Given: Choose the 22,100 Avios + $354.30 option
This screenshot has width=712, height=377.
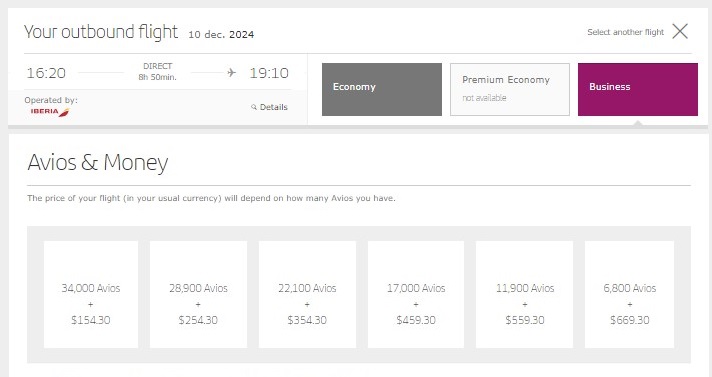Looking at the screenshot, I should (307, 294).
